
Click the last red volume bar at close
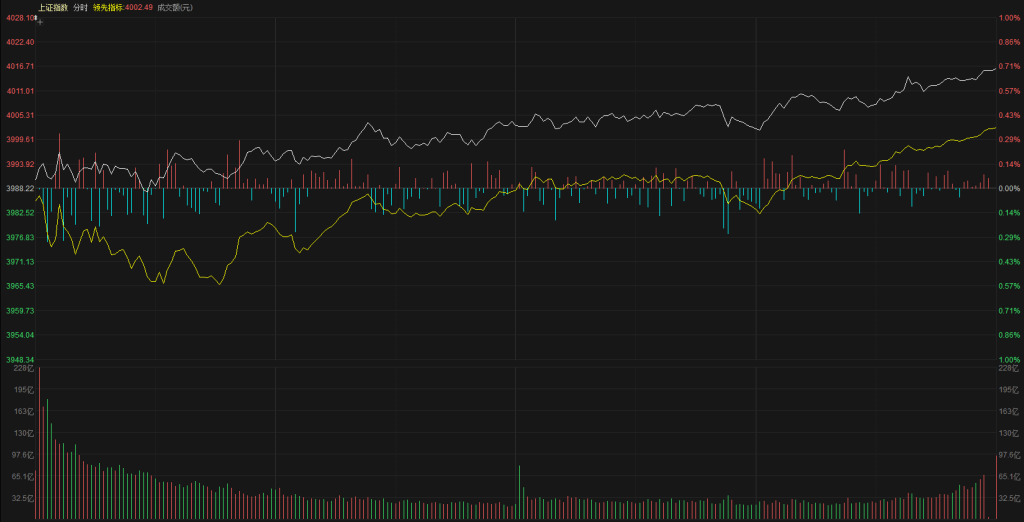[996, 488]
